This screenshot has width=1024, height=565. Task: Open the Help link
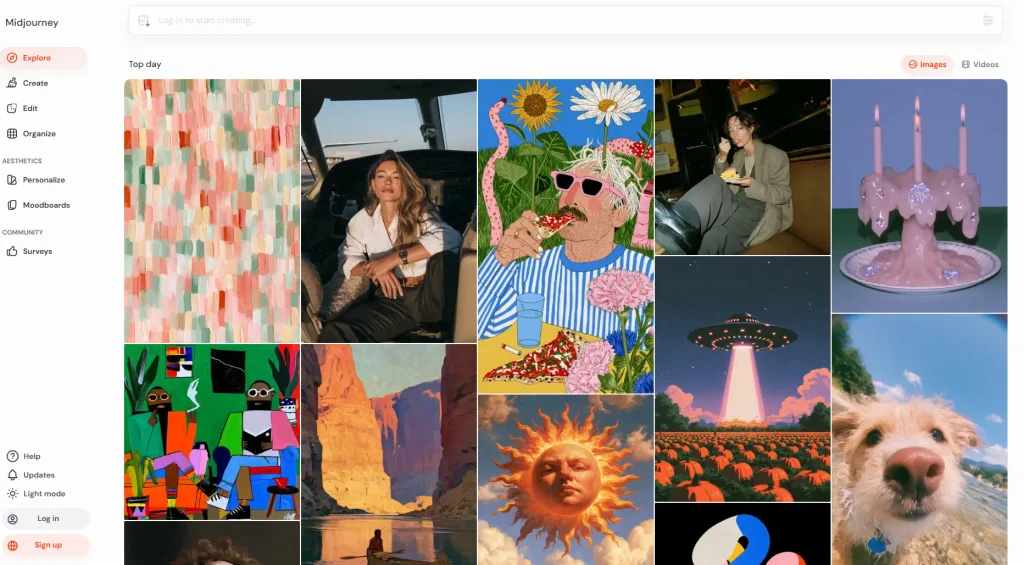32,456
